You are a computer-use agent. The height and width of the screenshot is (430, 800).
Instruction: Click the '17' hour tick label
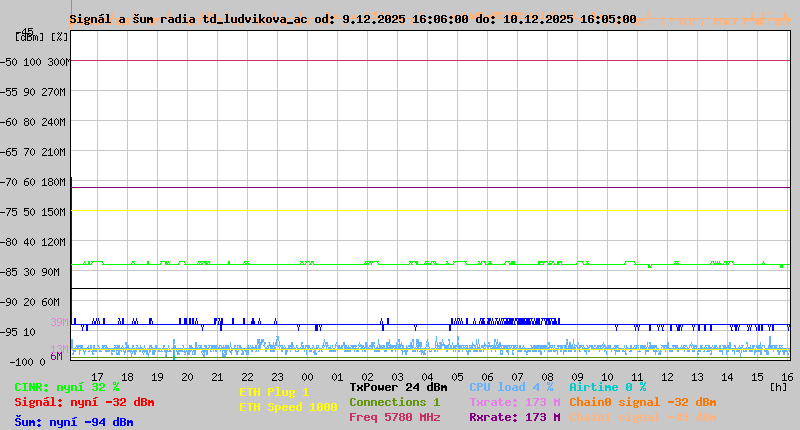(97, 377)
